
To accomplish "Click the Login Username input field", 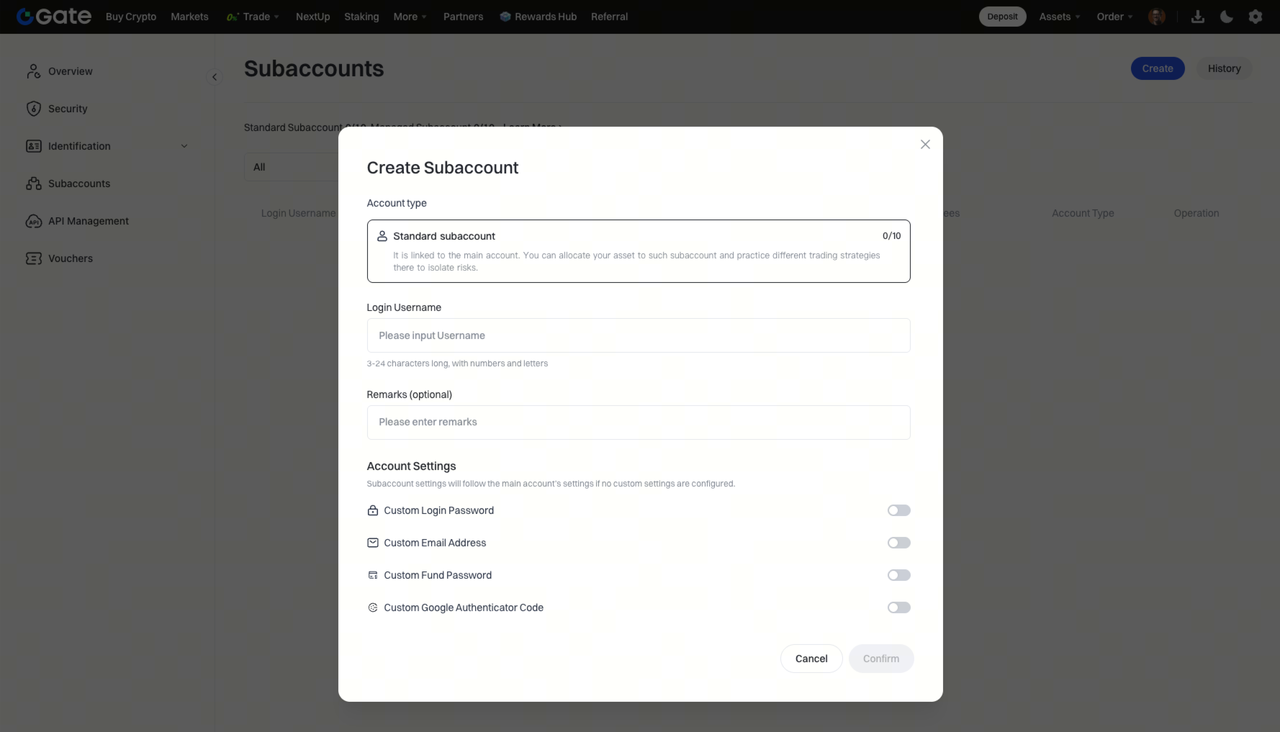I will click(638, 335).
